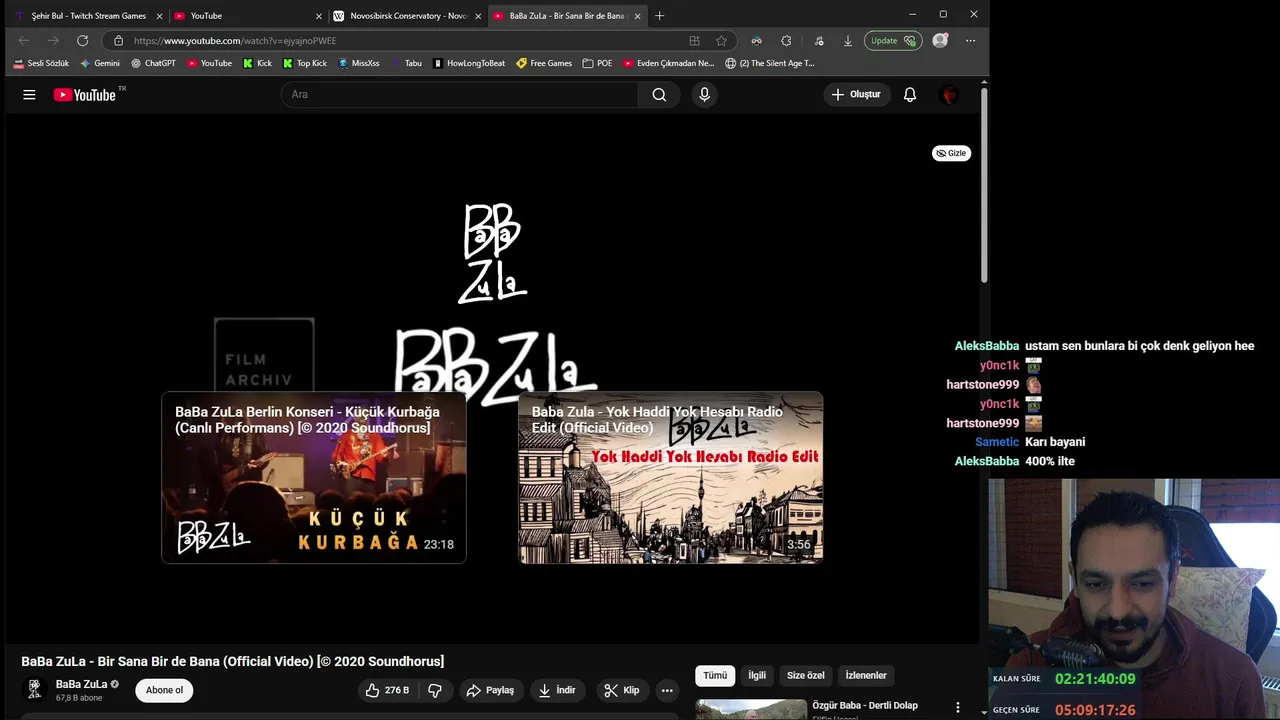
Task: Bookmark this page with the star icon
Action: click(x=721, y=41)
